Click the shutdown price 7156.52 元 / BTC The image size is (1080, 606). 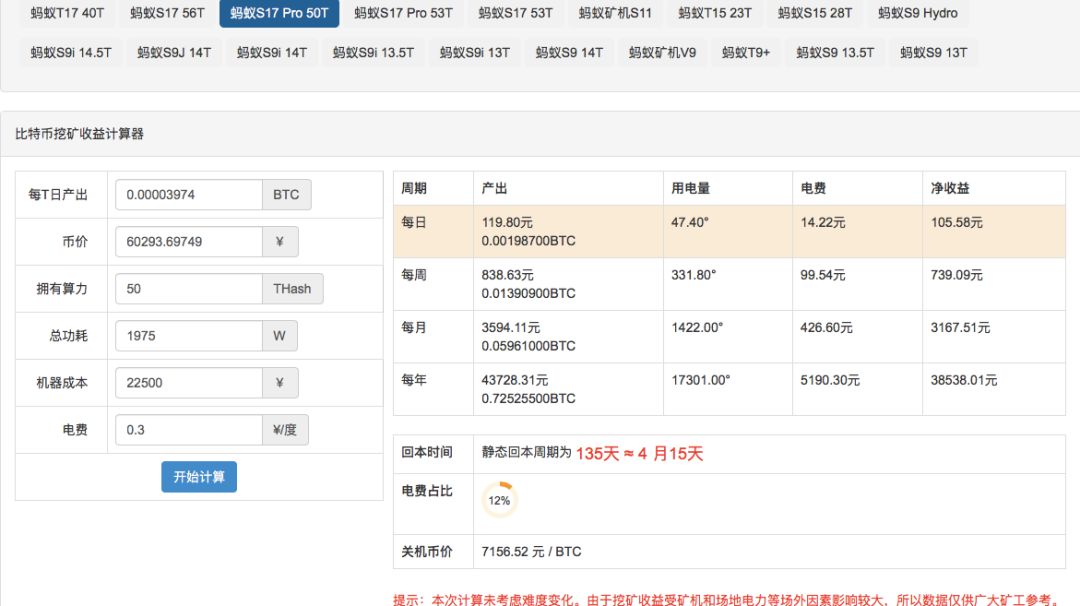click(531, 552)
